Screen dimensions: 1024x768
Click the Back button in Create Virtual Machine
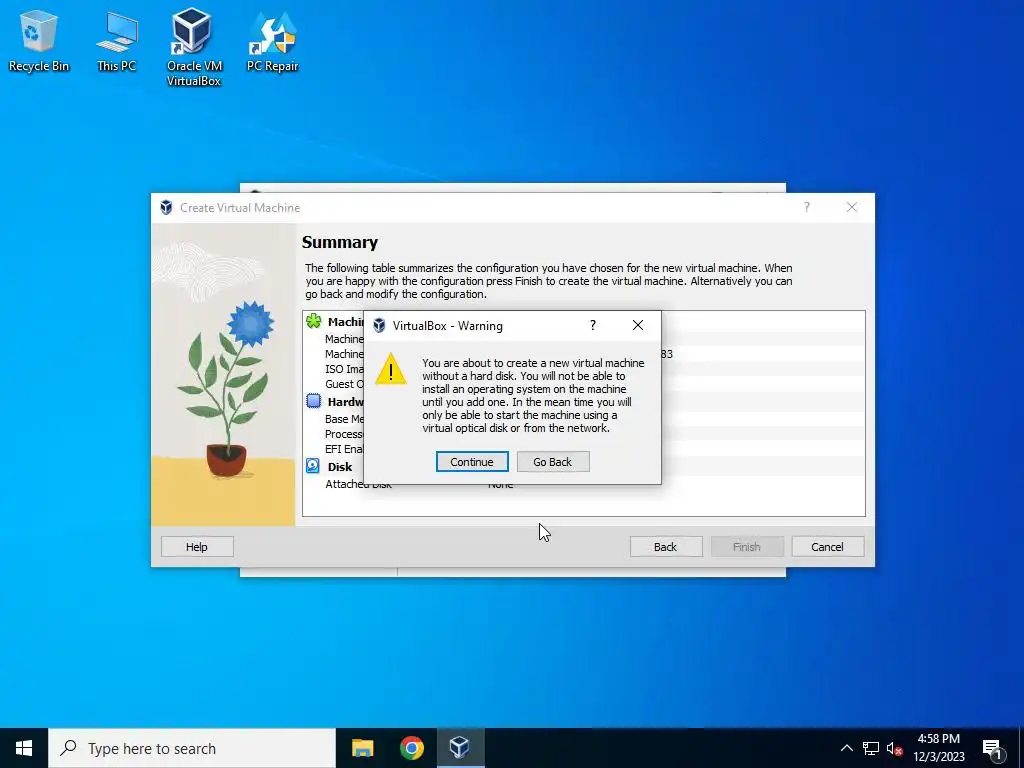[665, 547]
